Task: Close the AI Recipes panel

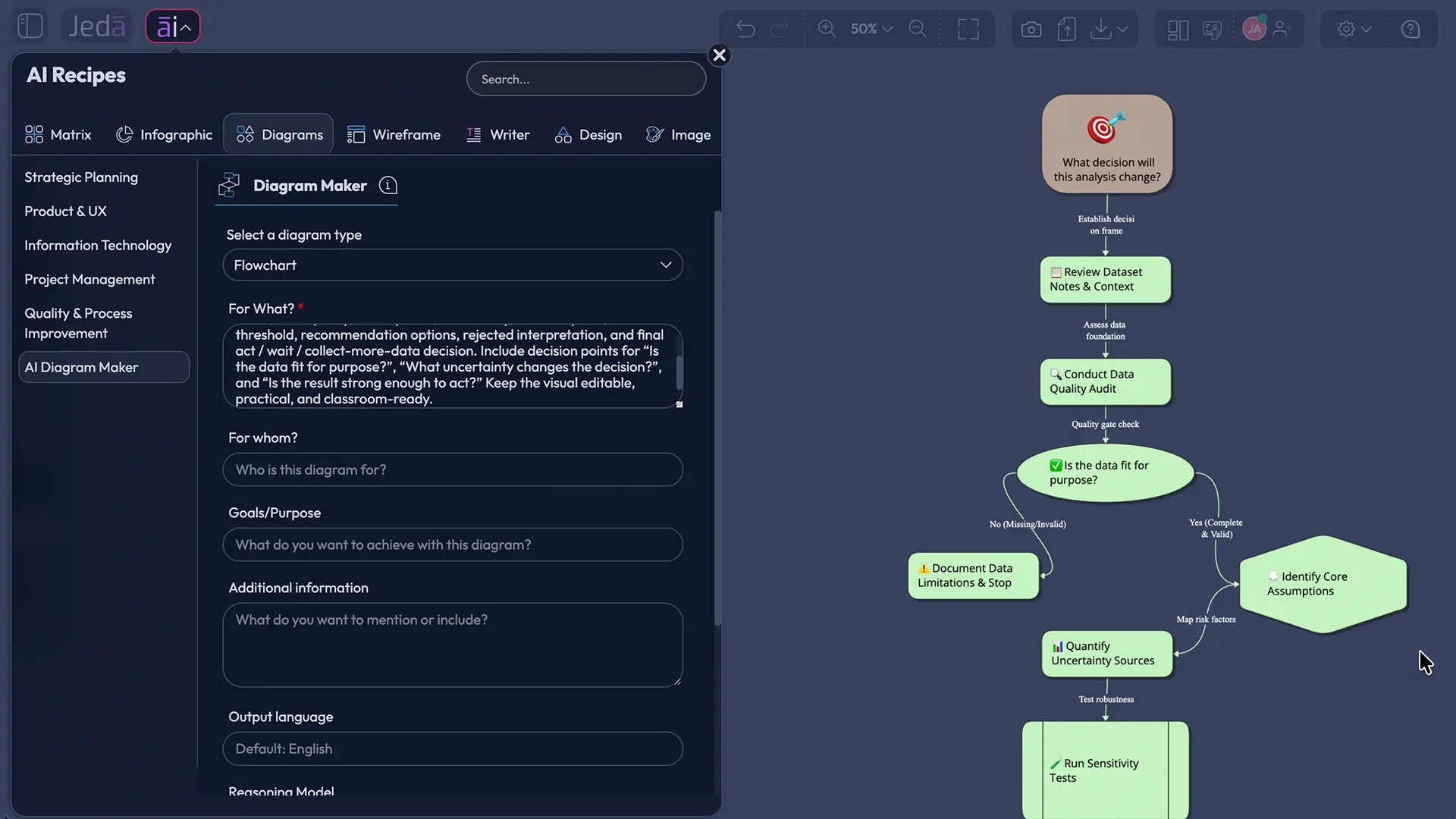Action: pyautogui.click(x=720, y=55)
